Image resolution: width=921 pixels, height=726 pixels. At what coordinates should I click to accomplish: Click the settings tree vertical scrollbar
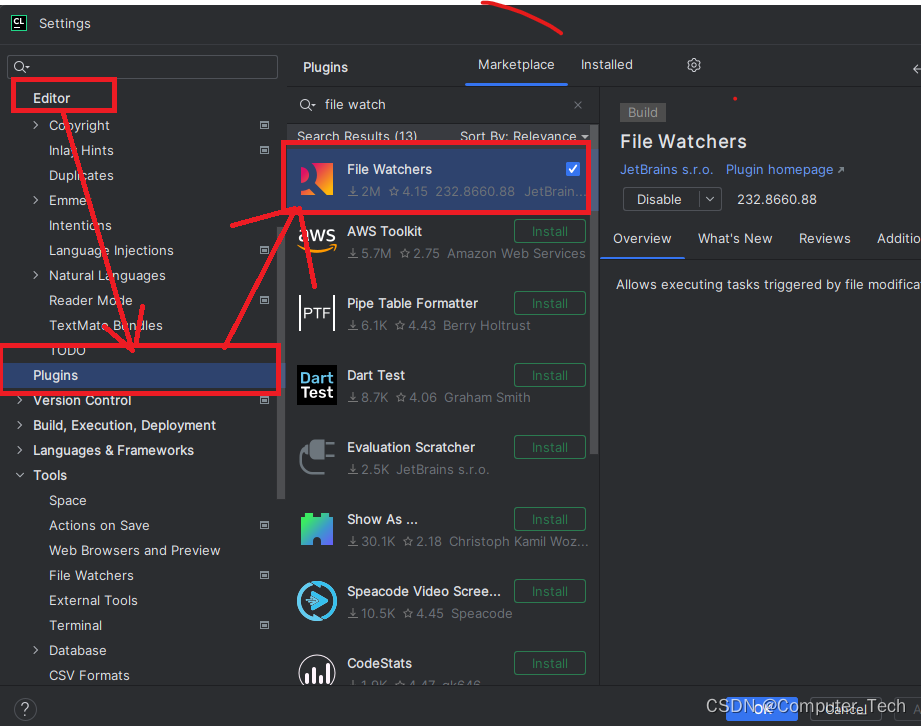(281, 363)
